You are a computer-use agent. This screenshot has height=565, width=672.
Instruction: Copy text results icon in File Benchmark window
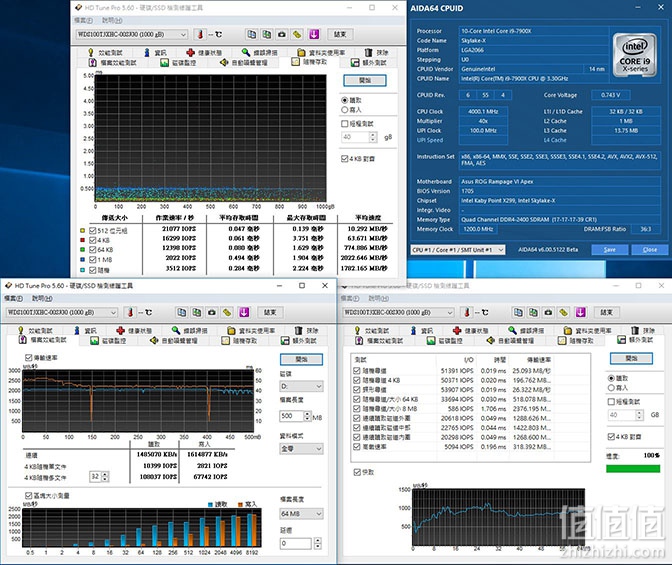(182, 313)
